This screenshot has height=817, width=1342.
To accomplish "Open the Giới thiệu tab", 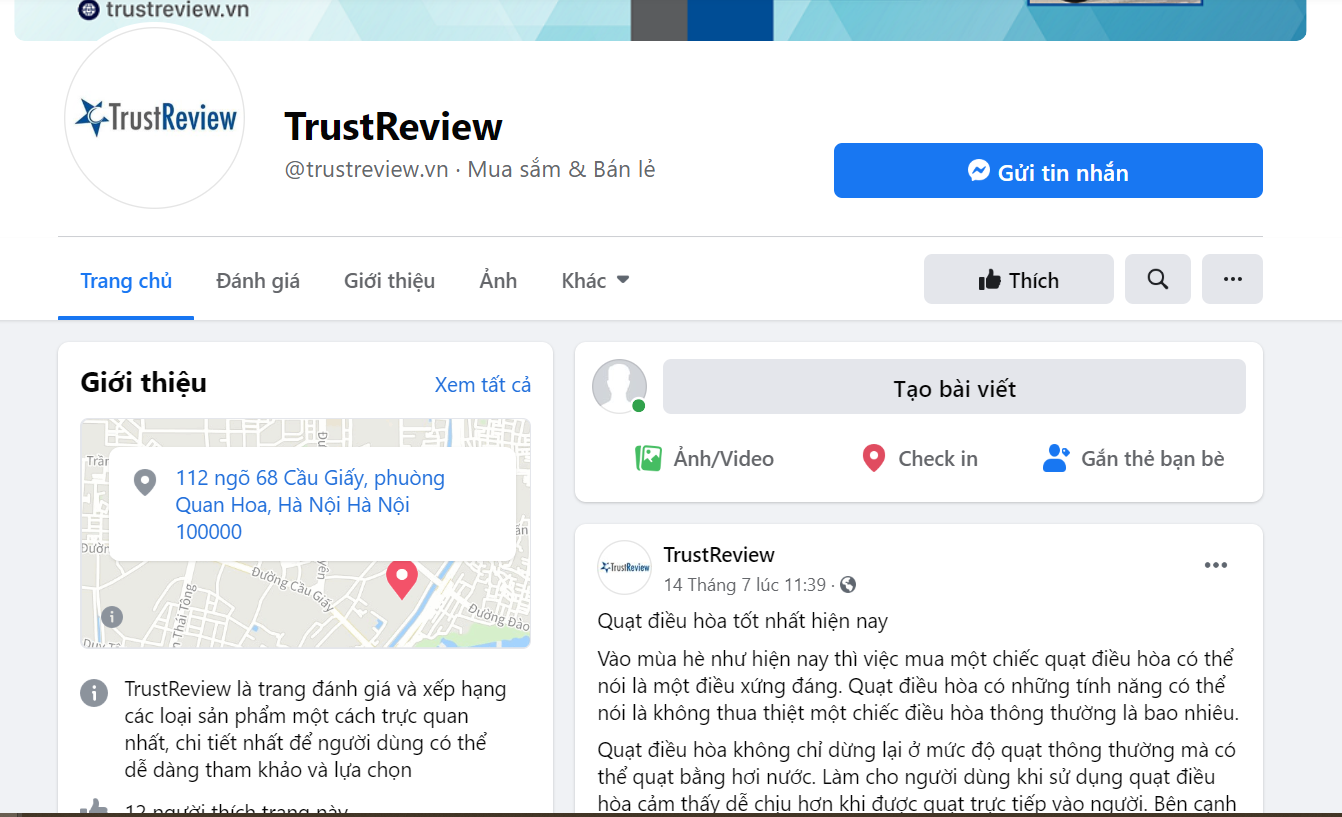I will (x=390, y=281).
